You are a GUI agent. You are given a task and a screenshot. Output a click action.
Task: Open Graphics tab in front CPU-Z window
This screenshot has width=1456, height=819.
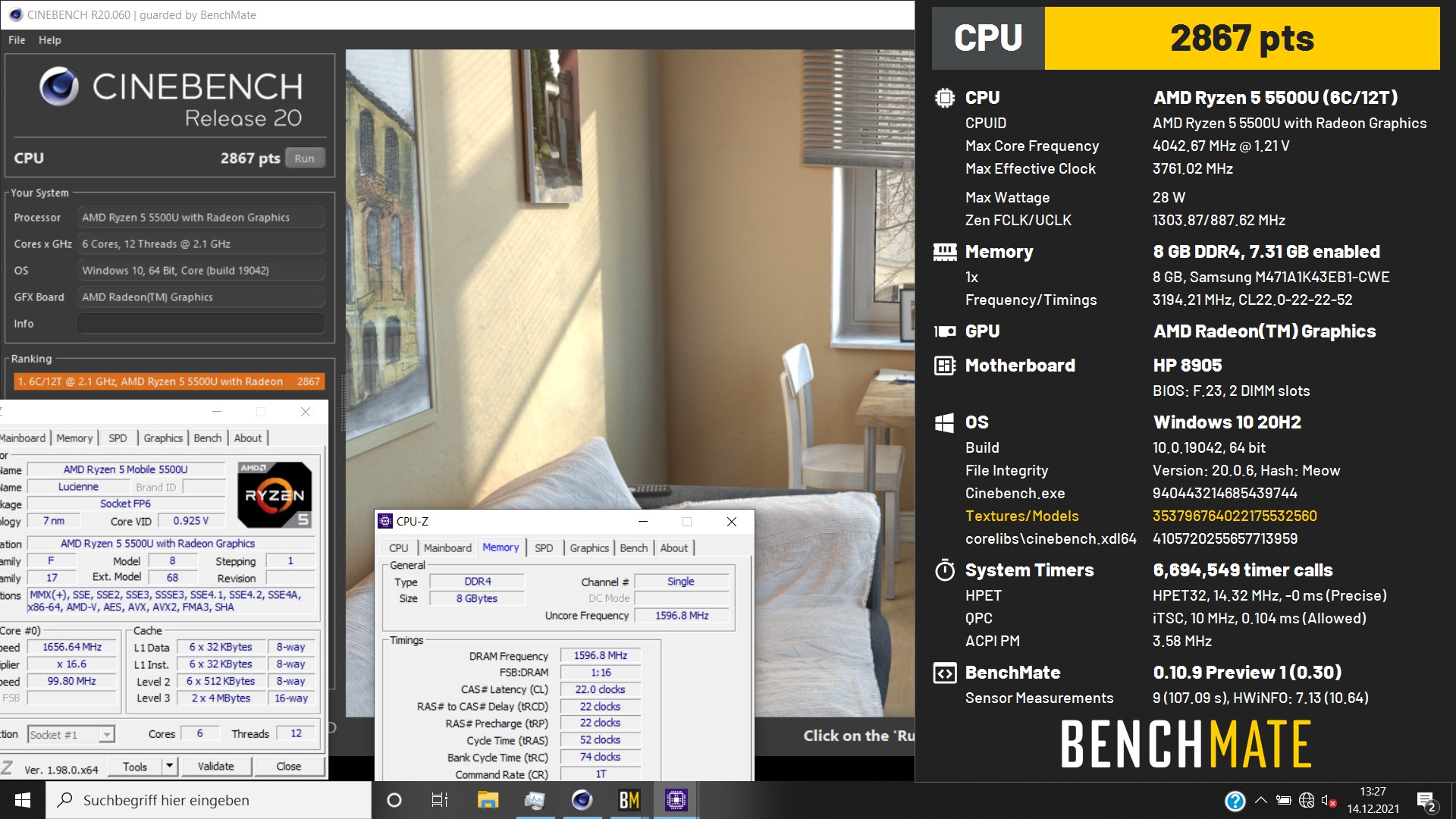tap(589, 548)
